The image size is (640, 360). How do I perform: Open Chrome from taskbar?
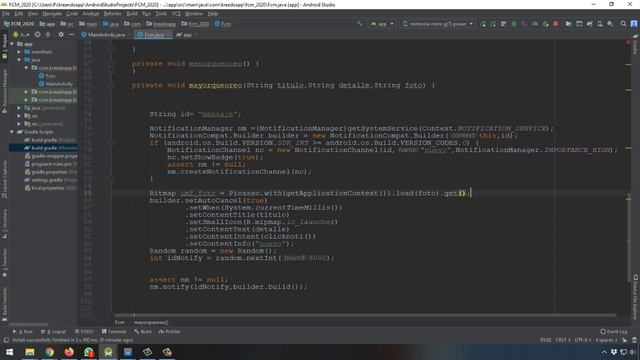[49, 352]
